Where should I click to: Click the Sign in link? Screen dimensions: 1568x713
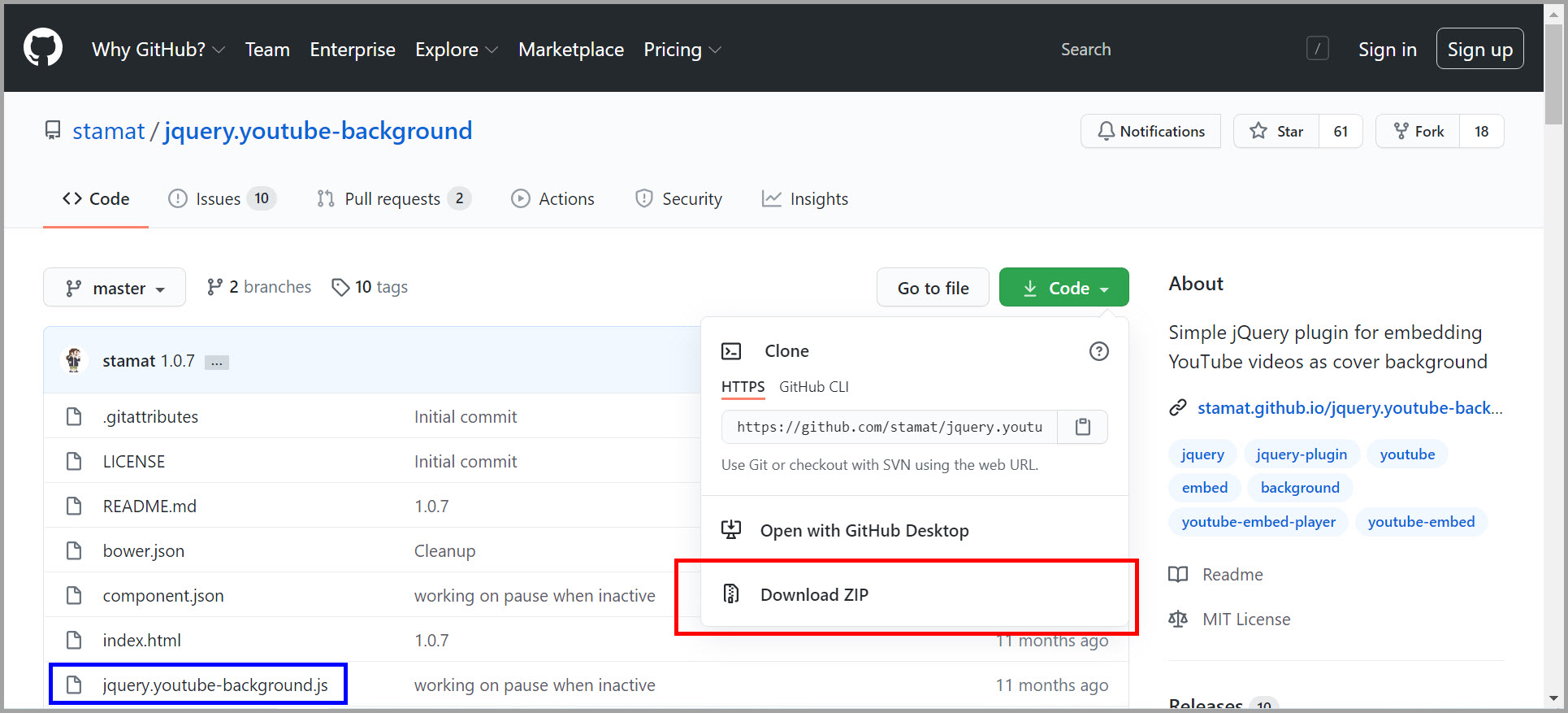(x=1387, y=50)
